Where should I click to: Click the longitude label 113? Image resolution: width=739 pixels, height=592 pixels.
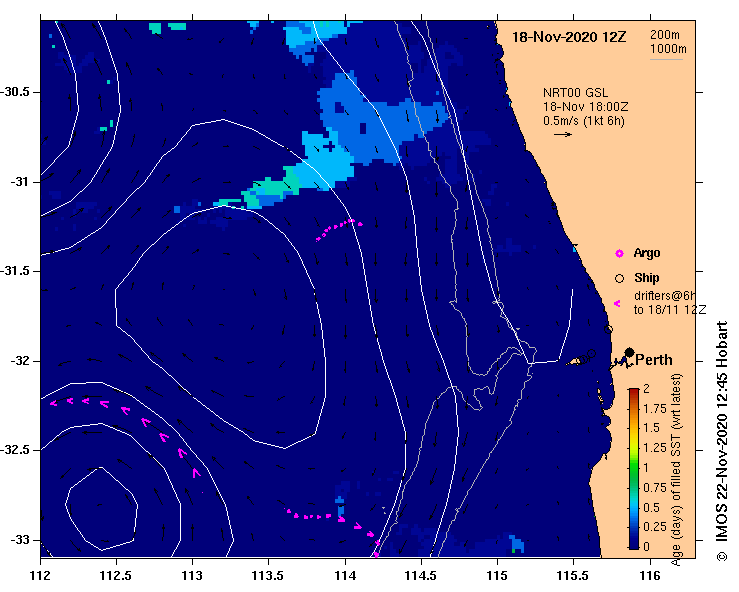point(192,576)
